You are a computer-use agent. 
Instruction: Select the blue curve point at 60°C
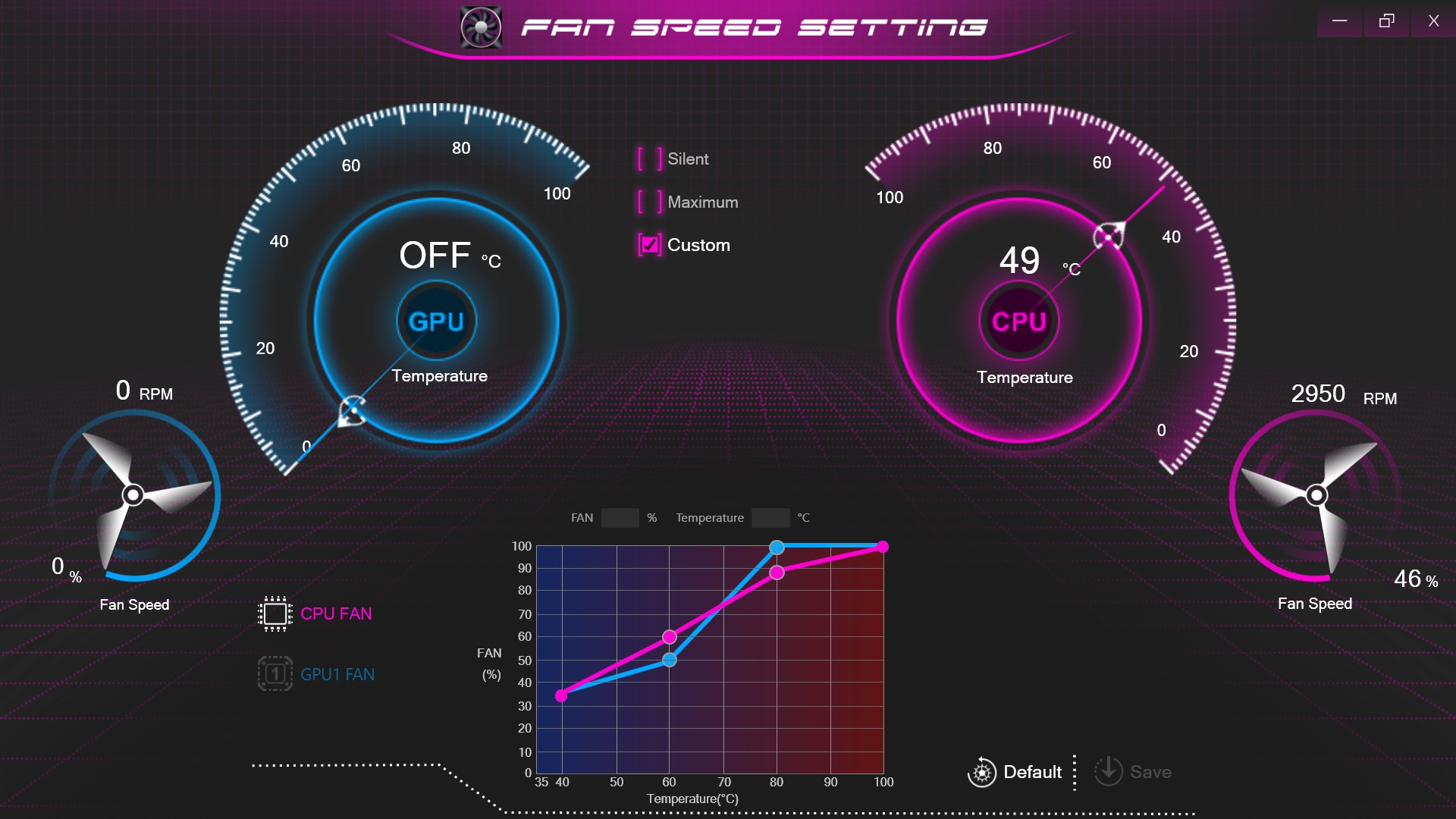click(x=669, y=660)
